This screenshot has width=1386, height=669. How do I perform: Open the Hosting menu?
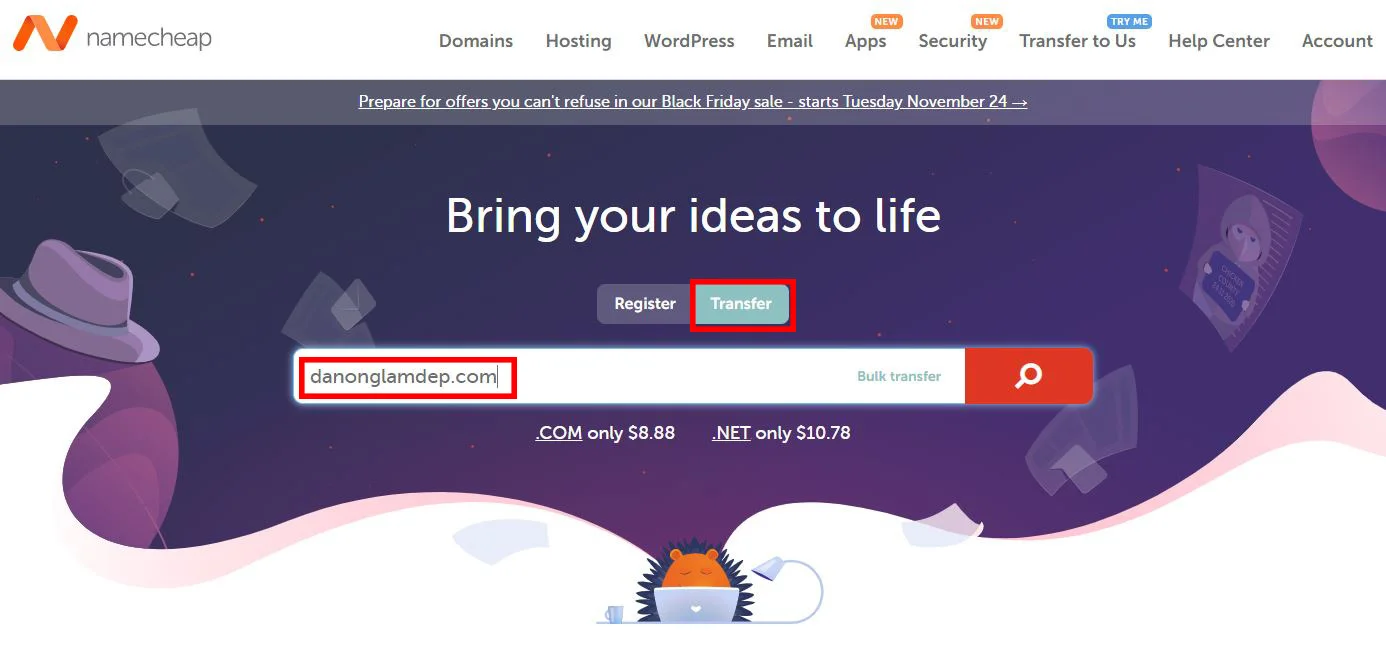click(578, 41)
